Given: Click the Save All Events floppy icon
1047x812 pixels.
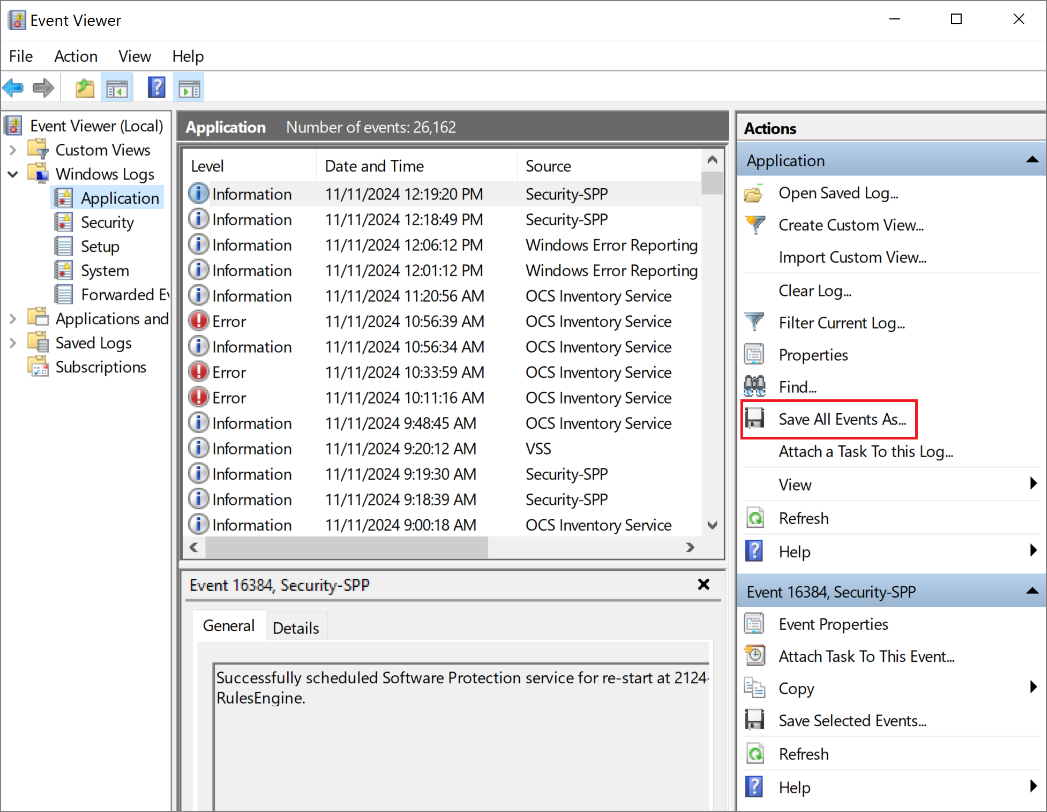Looking at the screenshot, I should click(755, 419).
